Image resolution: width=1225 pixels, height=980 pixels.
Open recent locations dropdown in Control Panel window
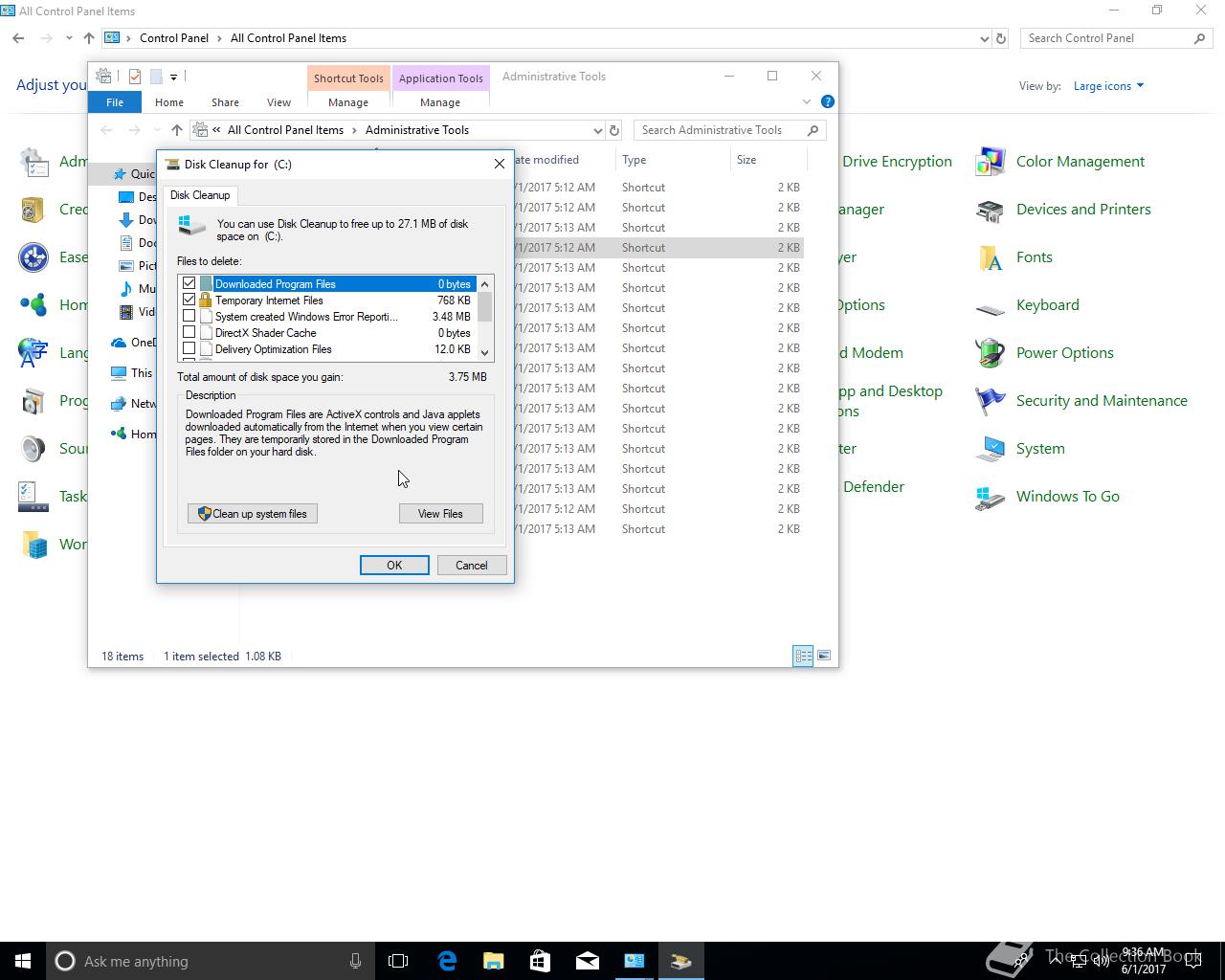point(68,38)
